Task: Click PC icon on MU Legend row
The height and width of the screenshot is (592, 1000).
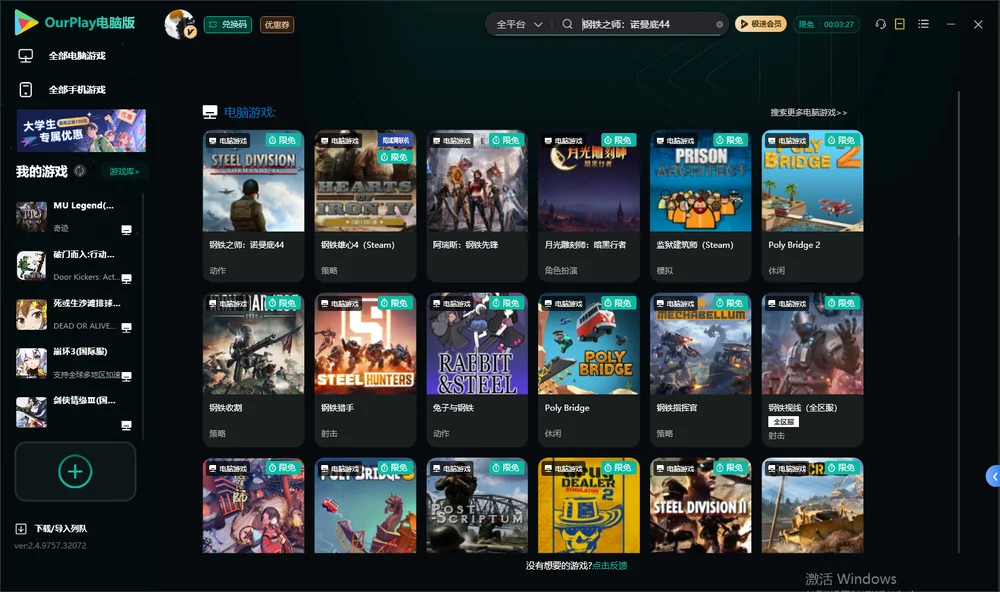Action: (126, 230)
